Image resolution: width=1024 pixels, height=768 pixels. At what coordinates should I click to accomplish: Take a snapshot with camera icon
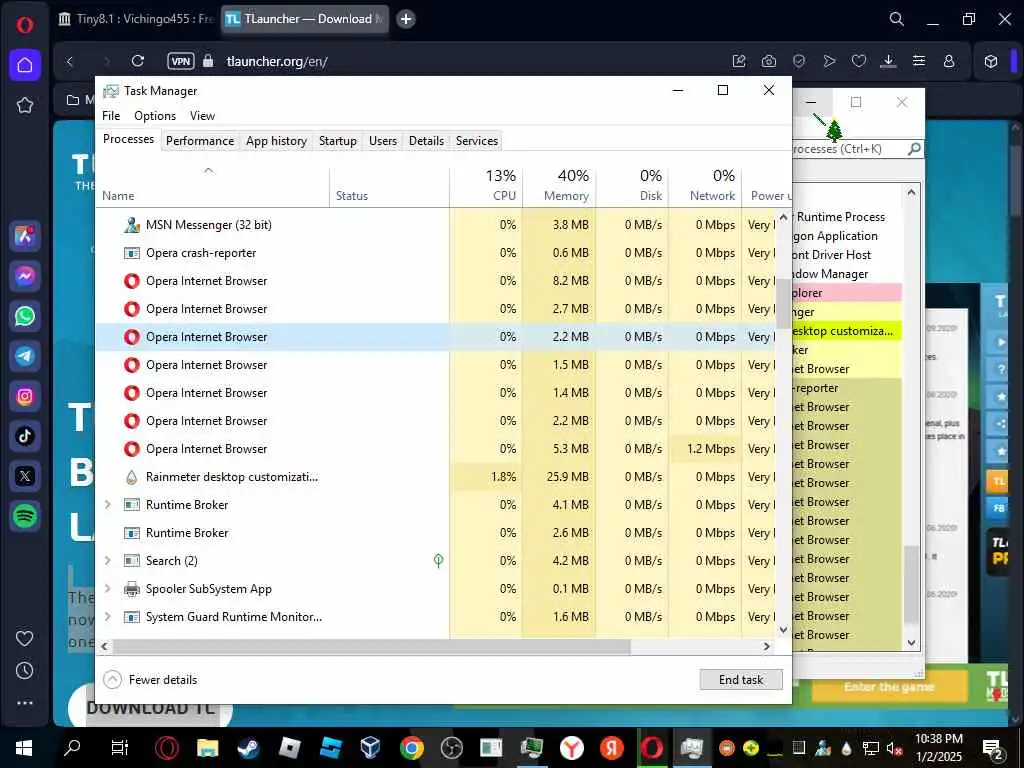click(769, 61)
